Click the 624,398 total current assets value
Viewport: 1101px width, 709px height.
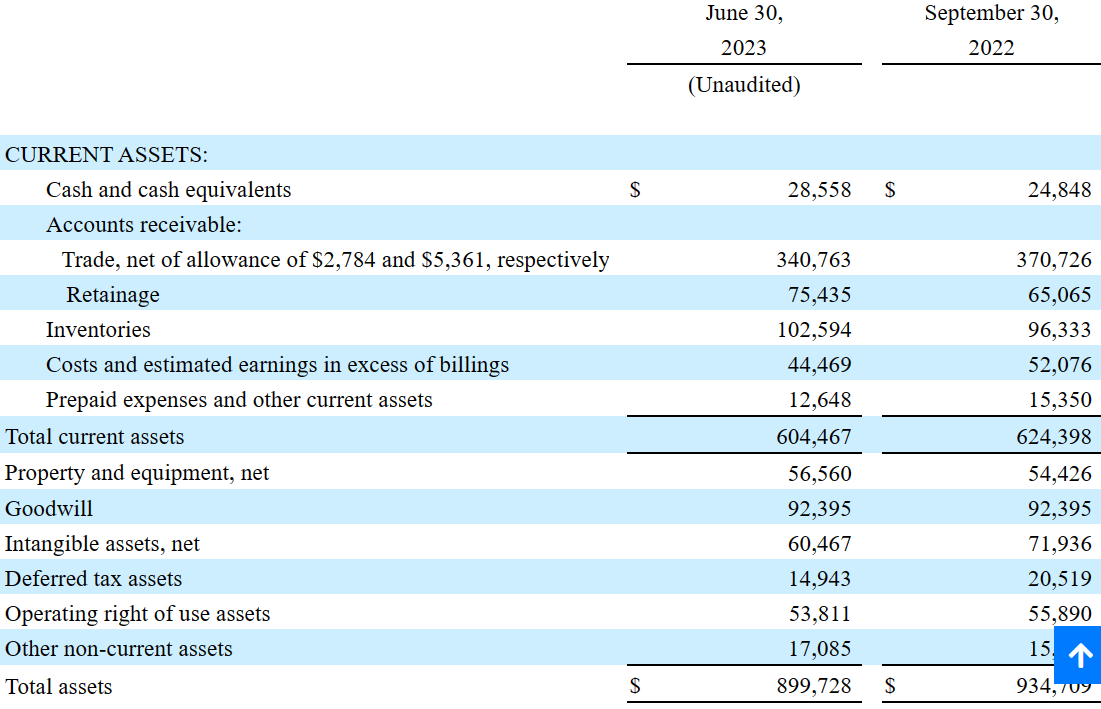click(1054, 437)
